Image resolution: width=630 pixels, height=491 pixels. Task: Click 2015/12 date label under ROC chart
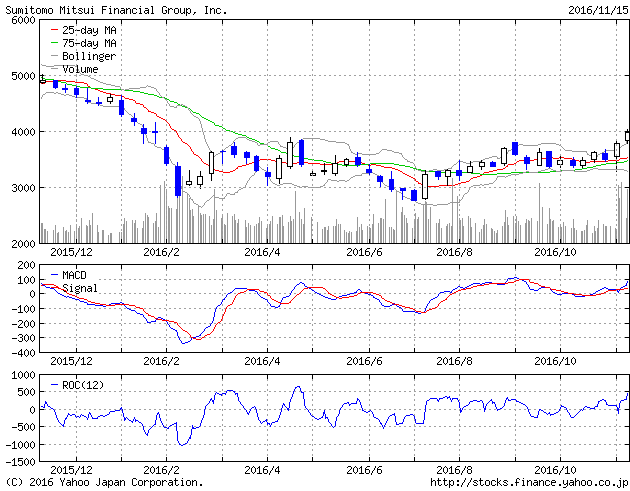pyautogui.click(x=71, y=469)
